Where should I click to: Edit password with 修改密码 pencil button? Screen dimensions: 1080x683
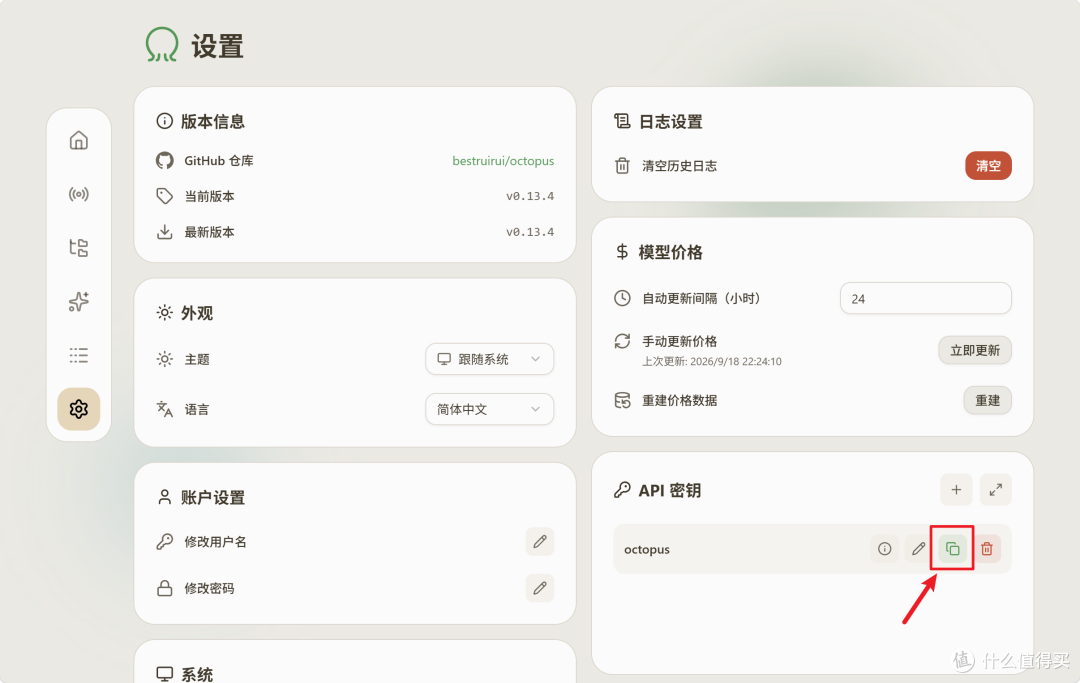click(x=539, y=588)
